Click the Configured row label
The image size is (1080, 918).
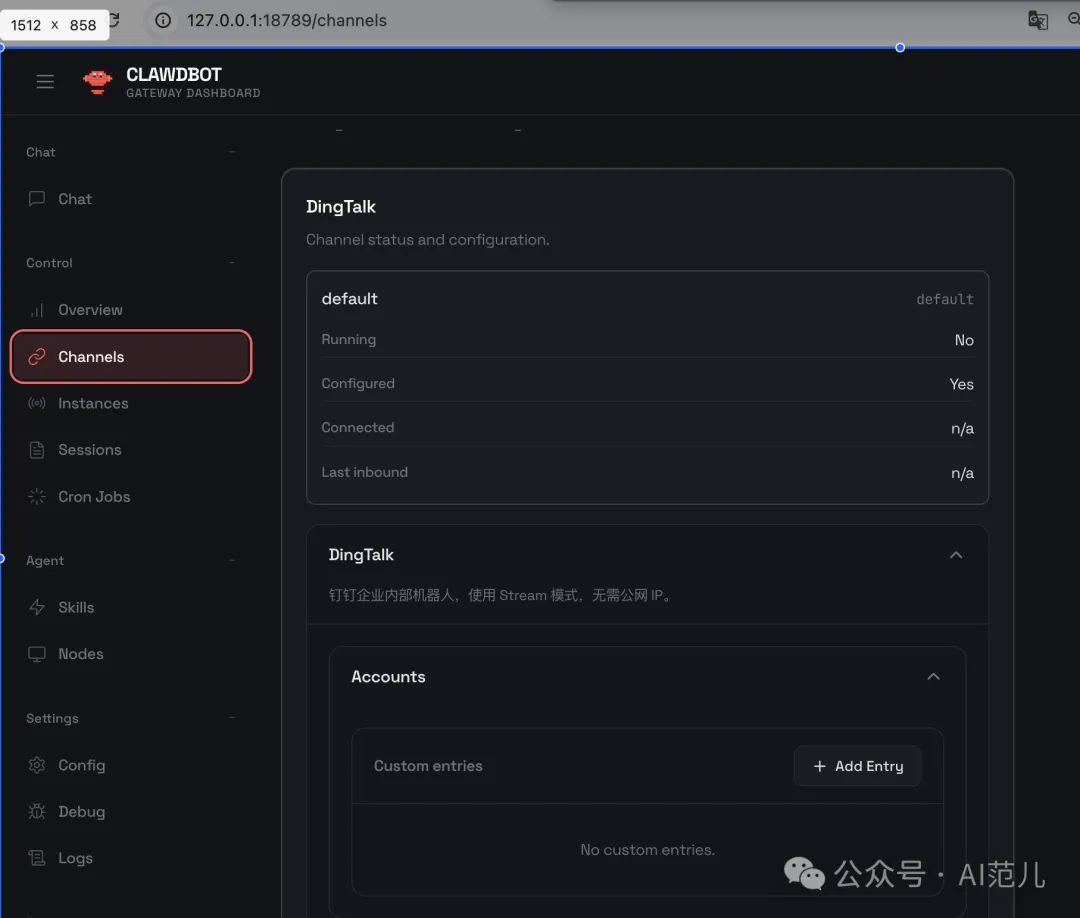358,384
